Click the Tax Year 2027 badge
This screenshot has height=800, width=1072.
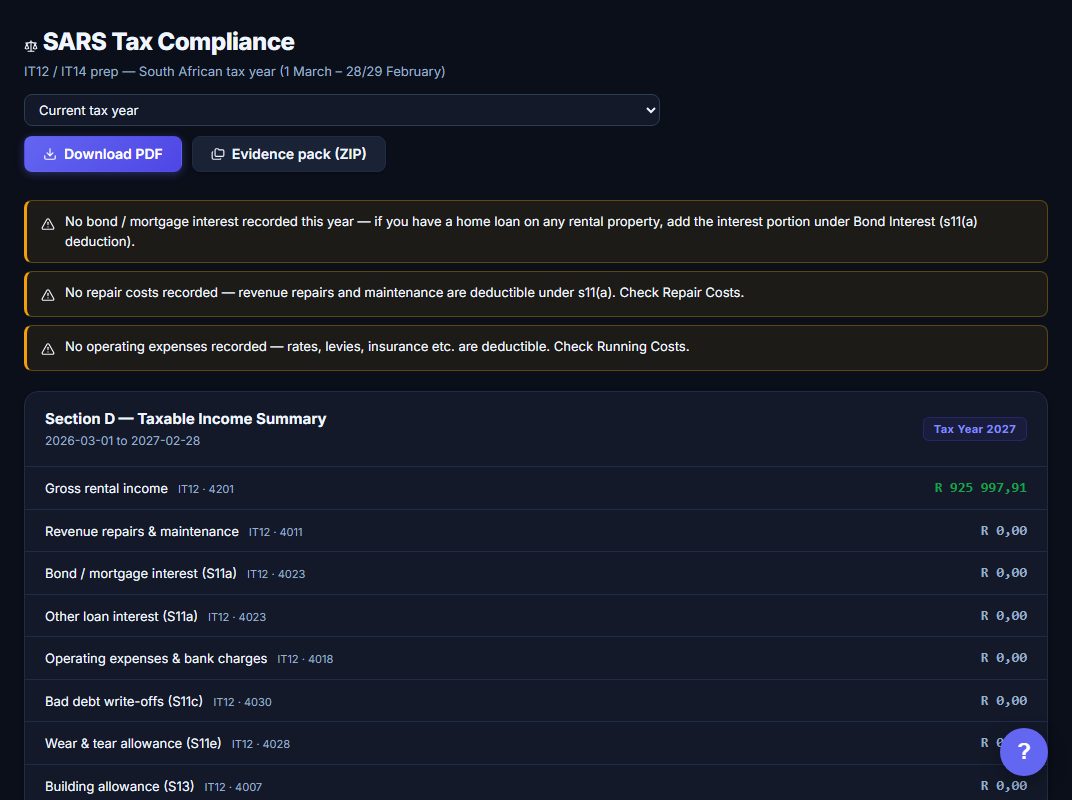[974, 429]
